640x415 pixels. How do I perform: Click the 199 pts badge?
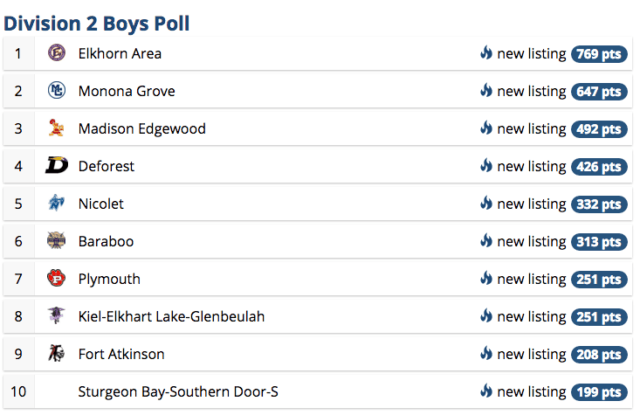coord(599,392)
